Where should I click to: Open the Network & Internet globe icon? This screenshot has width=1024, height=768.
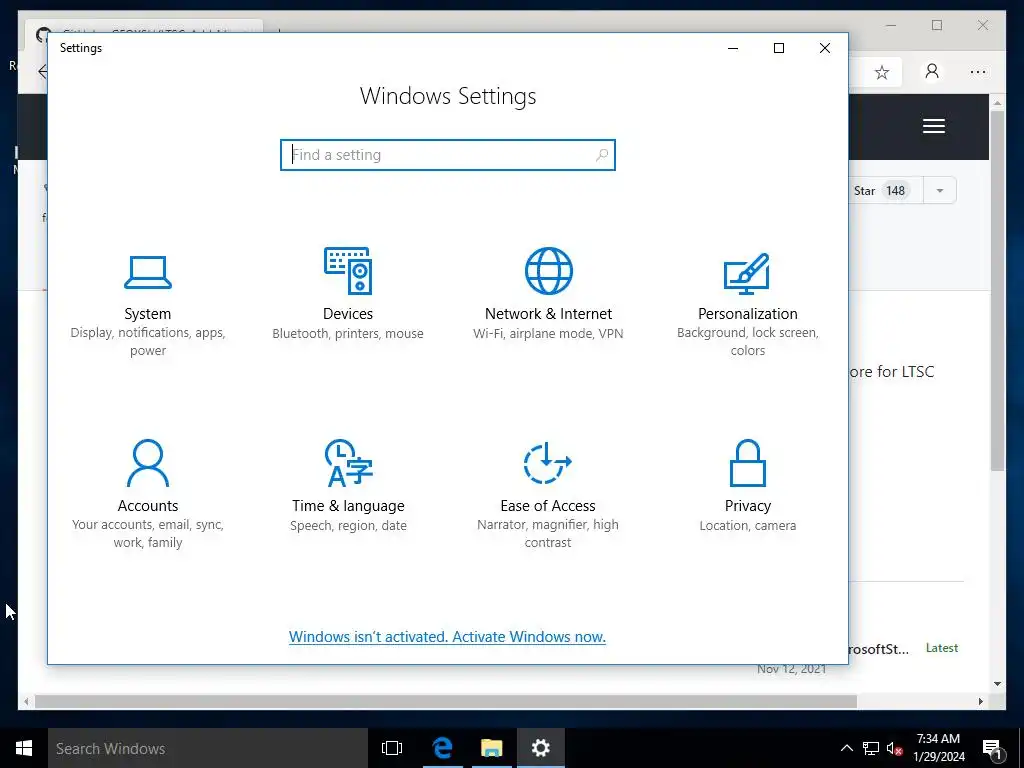549,270
